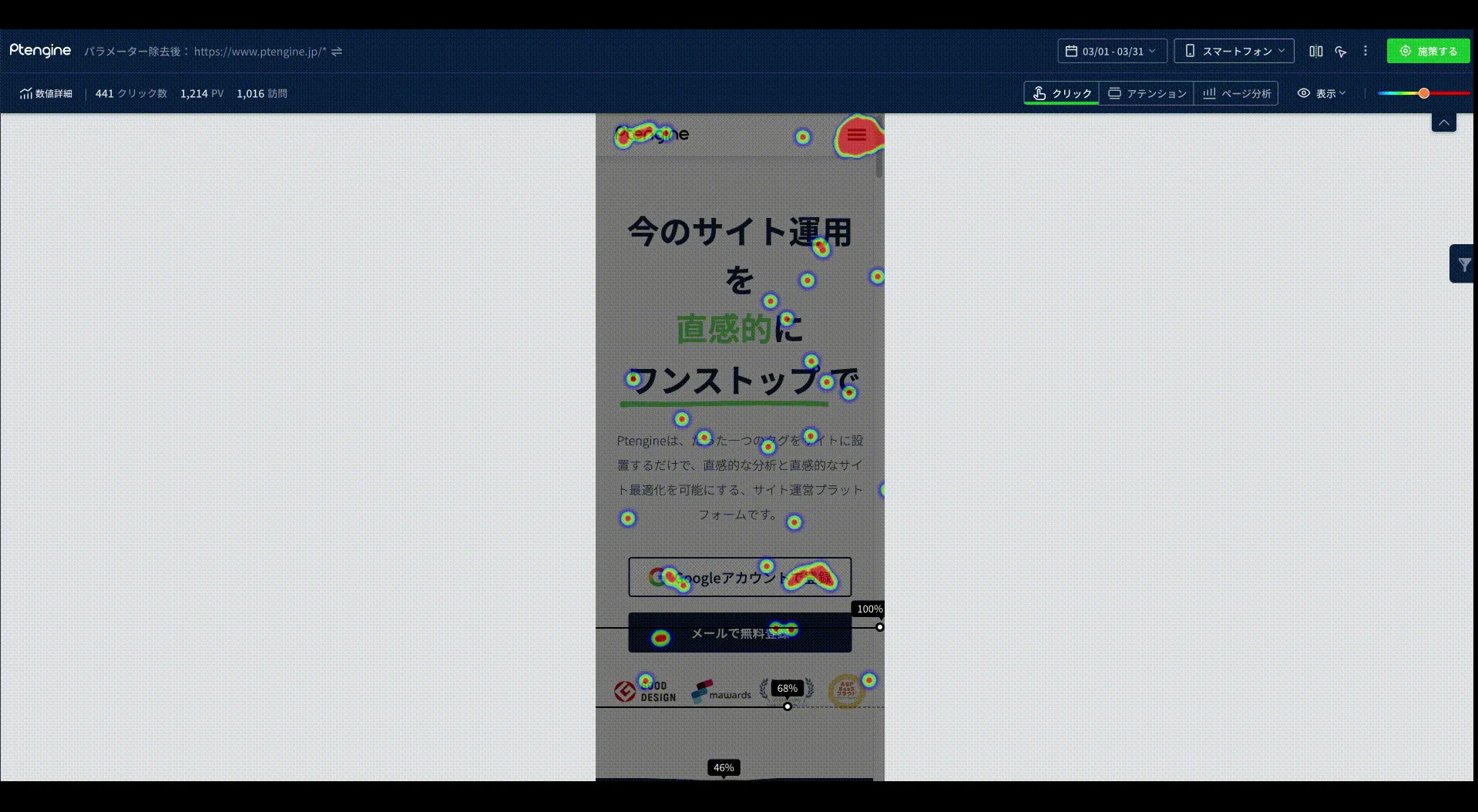The height and width of the screenshot is (812, 1478).
Task: Open the 03/01 - 03/31 date range picker
Action: [x=1111, y=51]
